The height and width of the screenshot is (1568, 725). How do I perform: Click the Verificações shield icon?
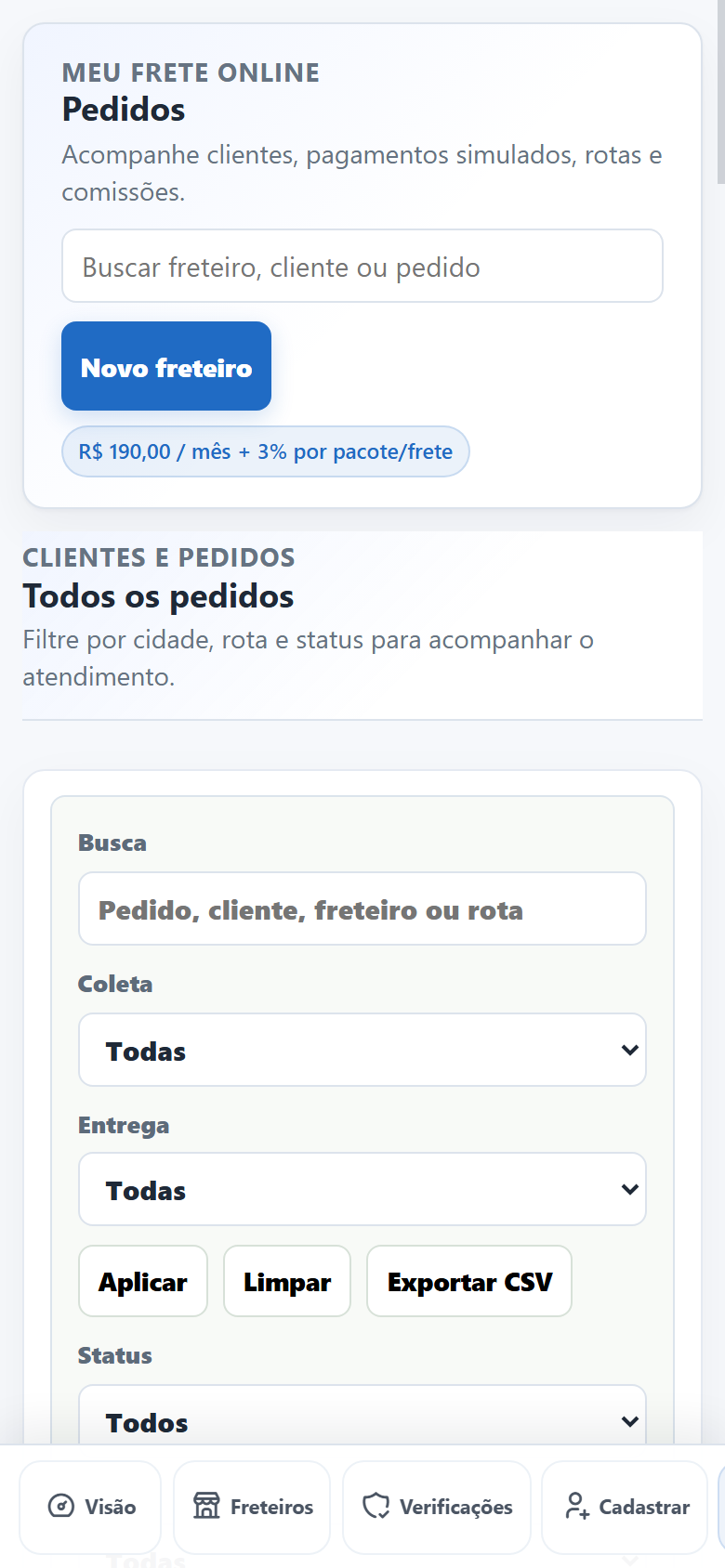(376, 1506)
